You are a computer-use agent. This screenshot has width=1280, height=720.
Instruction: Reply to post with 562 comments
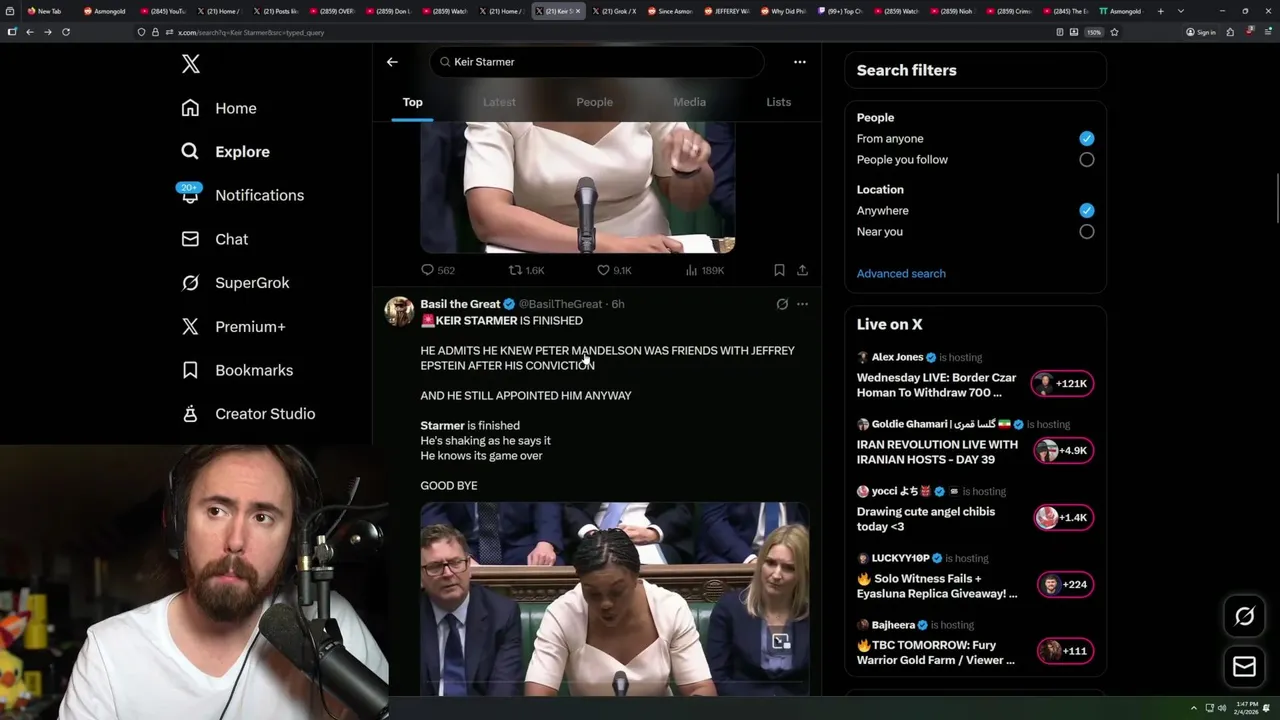(x=438, y=270)
